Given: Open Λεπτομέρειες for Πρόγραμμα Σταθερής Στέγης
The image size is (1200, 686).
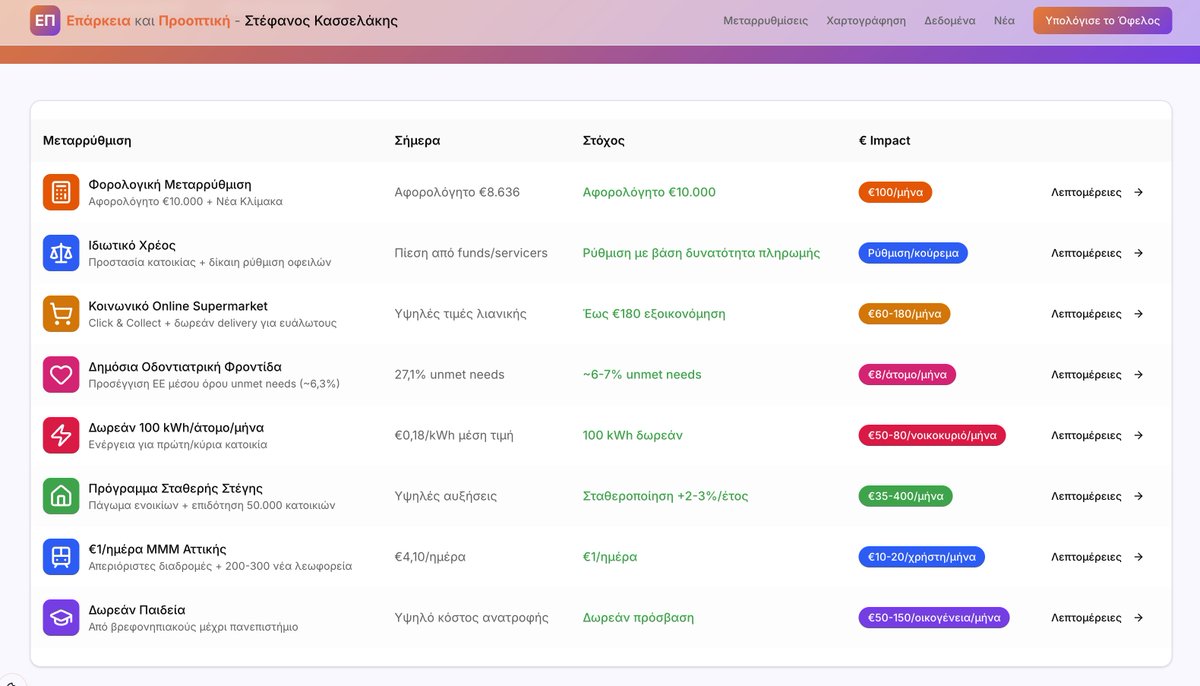Looking at the screenshot, I should [x=1097, y=496].
